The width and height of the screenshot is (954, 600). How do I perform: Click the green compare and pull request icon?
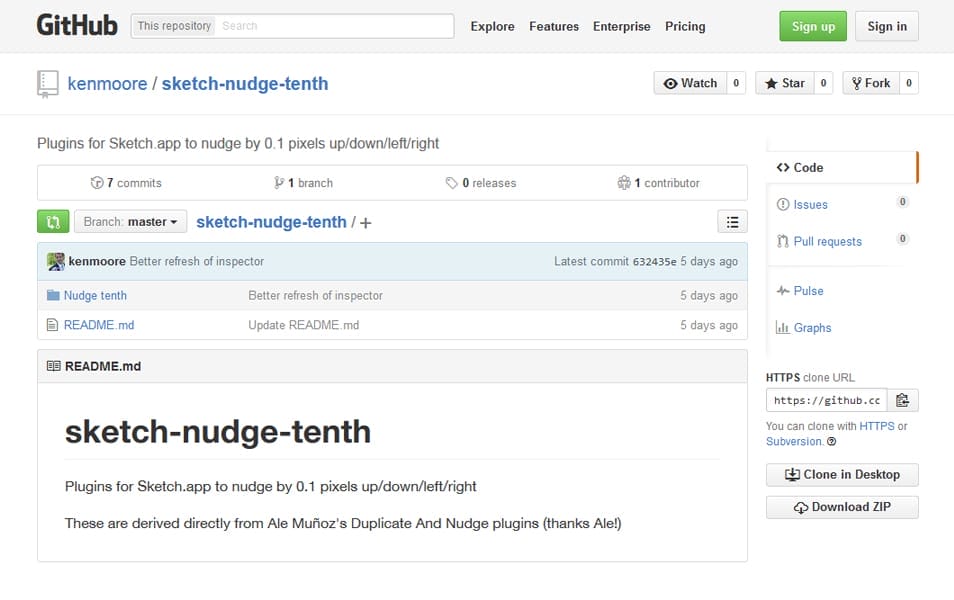tap(52, 221)
